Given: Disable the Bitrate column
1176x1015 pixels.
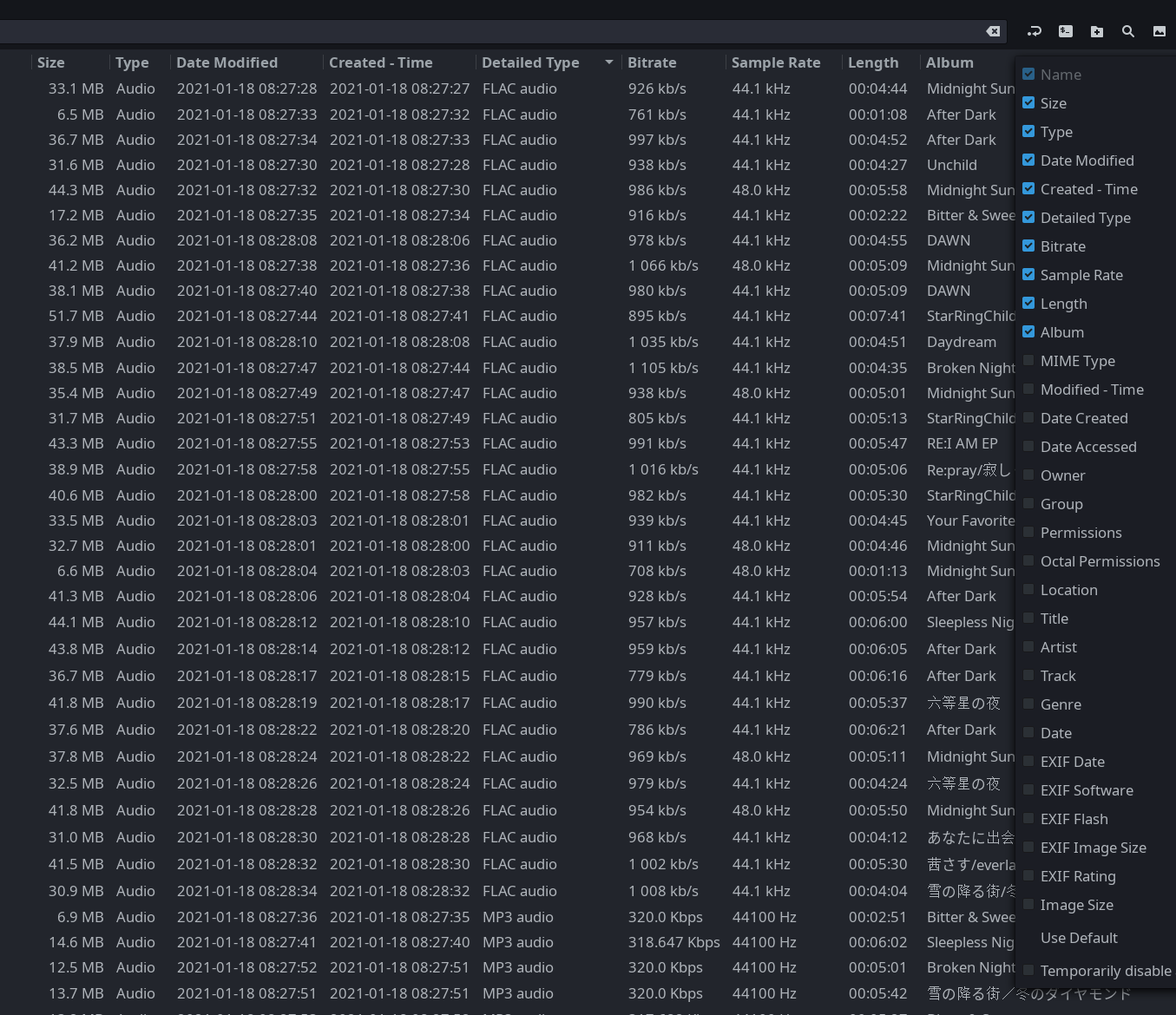Looking at the screenshot, I should (x=1028, y=246).
